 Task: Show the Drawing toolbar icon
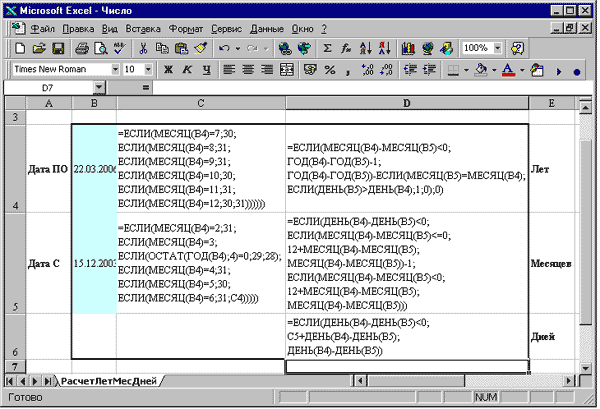point(447,49)
